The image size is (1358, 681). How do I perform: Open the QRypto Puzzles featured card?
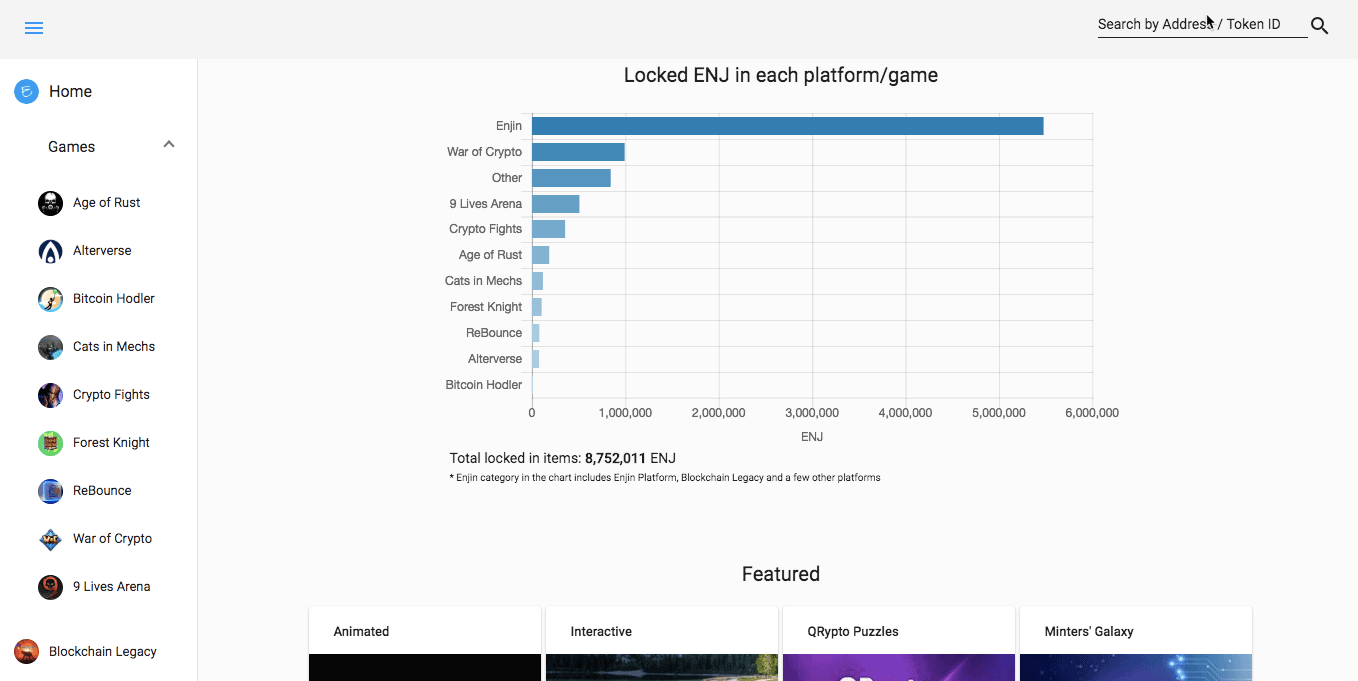pos(899,643)
